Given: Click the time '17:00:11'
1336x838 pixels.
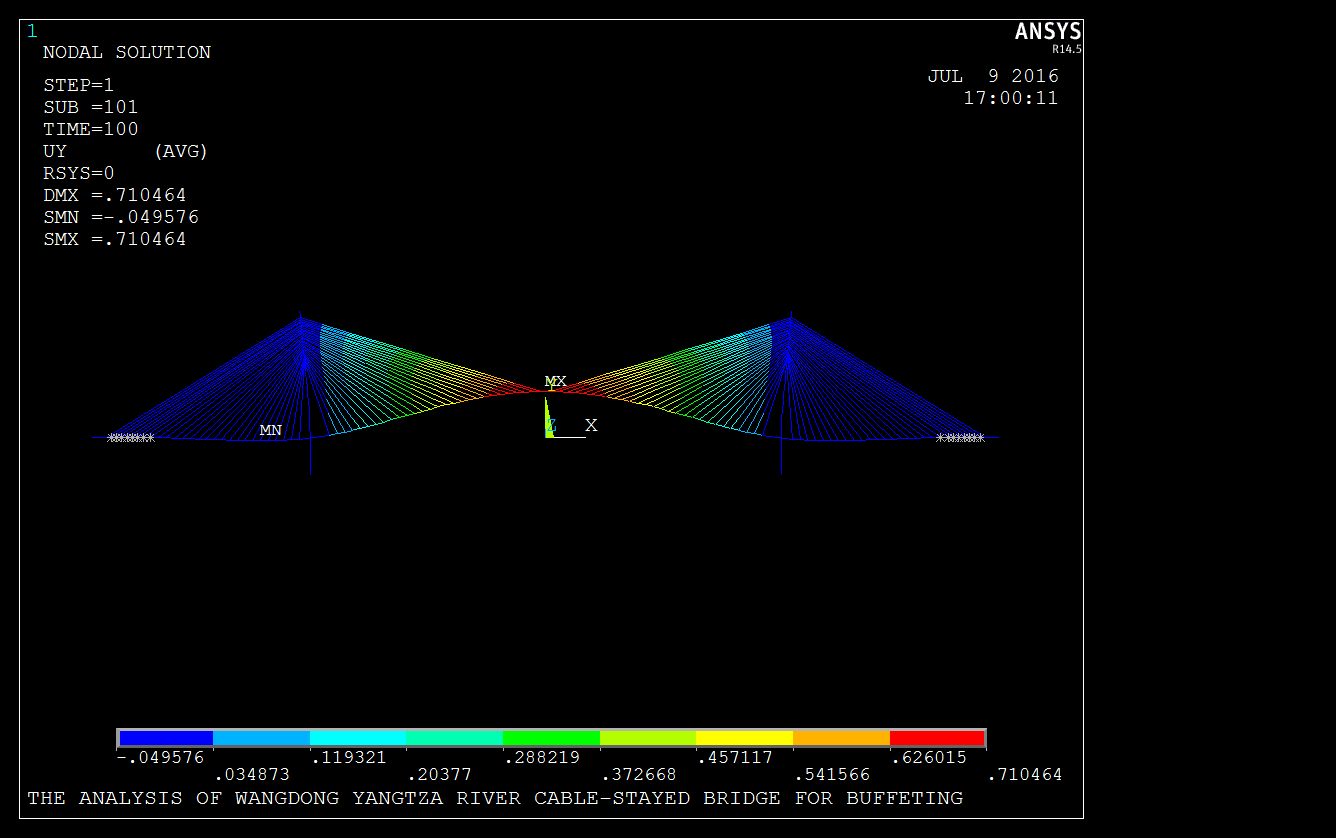Looking at the screenshot, I should point(1011,98).
